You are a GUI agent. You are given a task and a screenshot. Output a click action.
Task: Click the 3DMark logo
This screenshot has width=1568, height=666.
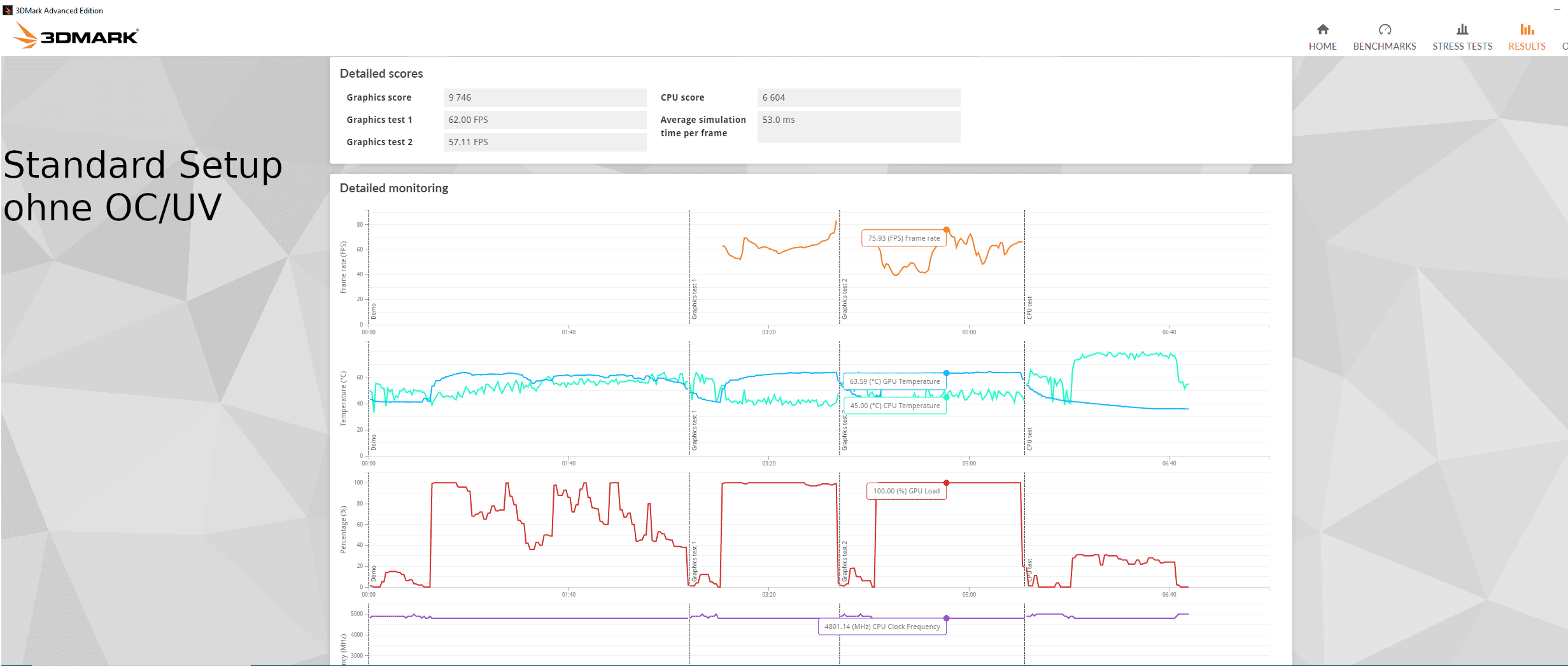click(75, 36)
